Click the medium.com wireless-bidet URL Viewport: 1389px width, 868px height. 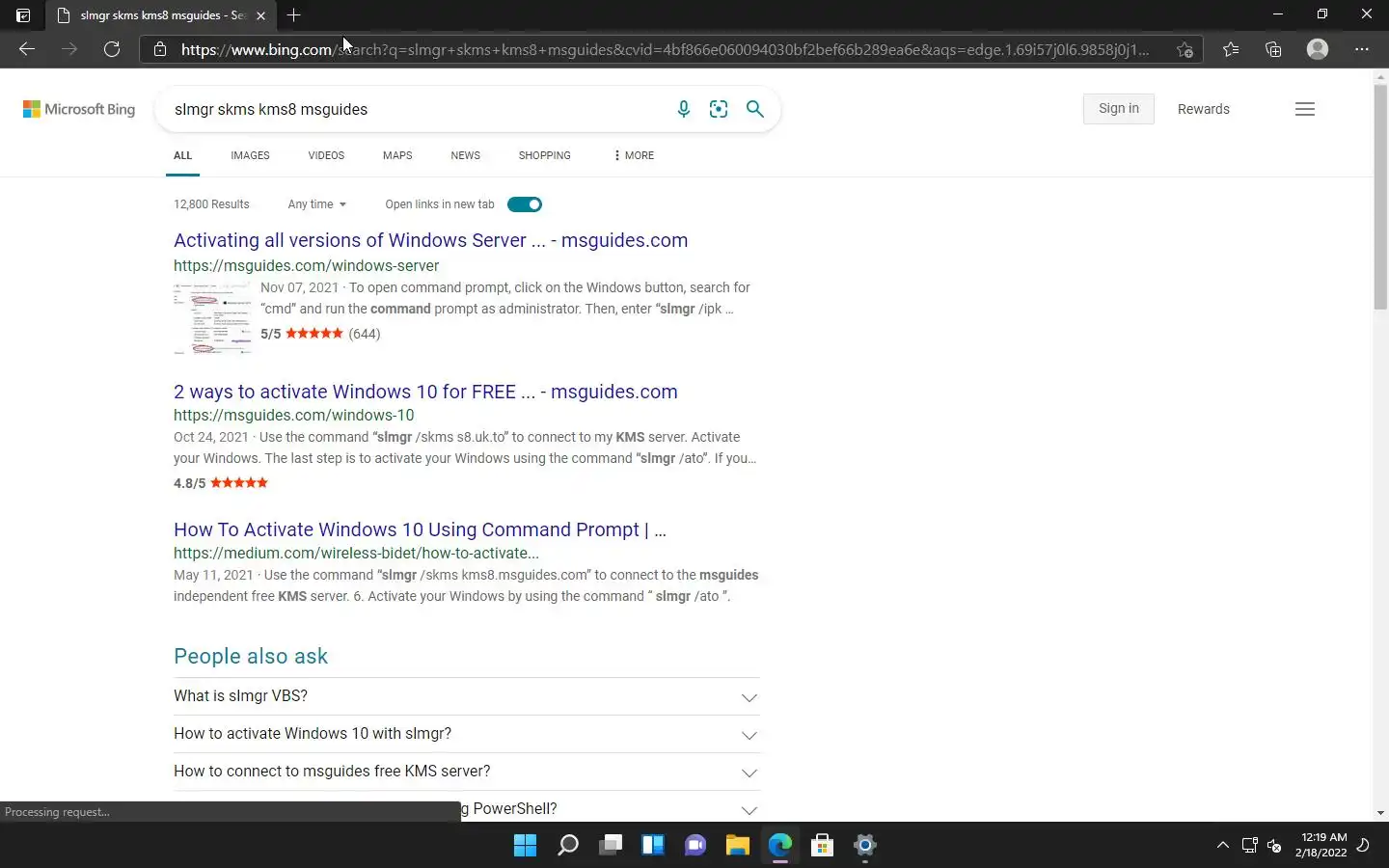click(356, 553)
